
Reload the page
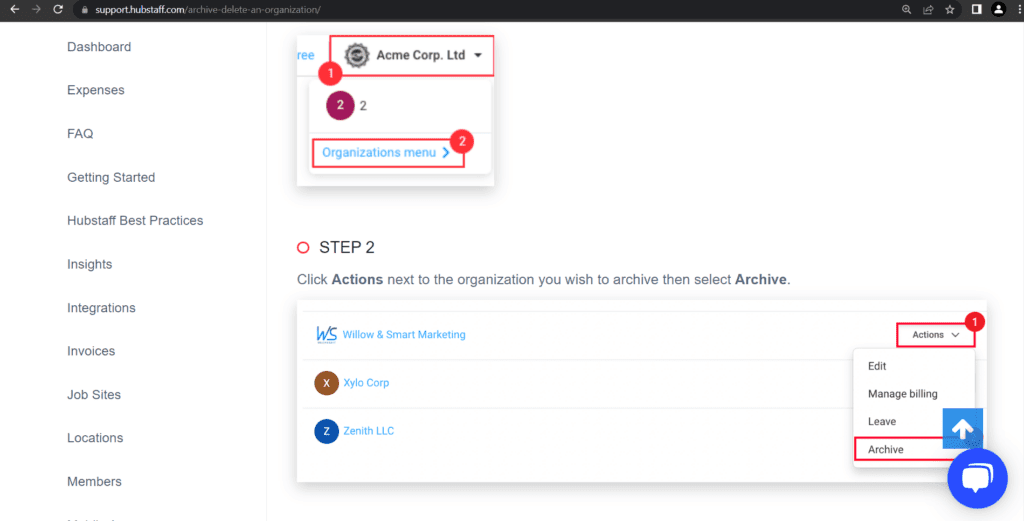pyautogui.click(x=57, y=10)
